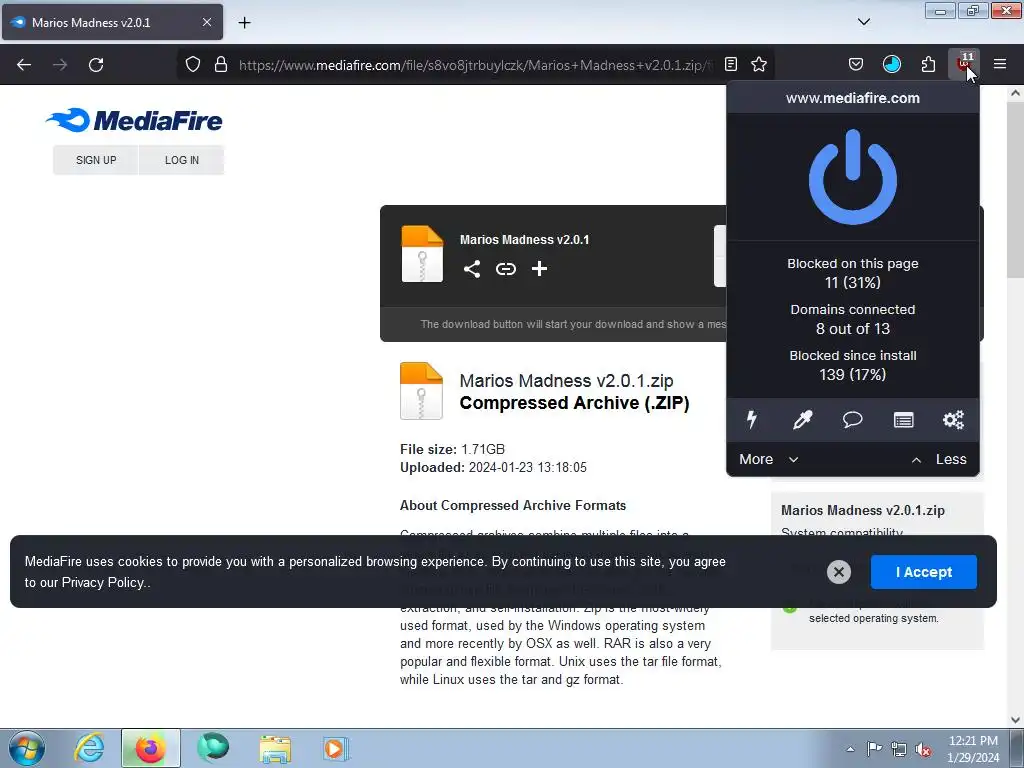Click 'Domains connected' 8 out of 13
The width and height of the screenshot is (1024, 768).
click(852, 319)
